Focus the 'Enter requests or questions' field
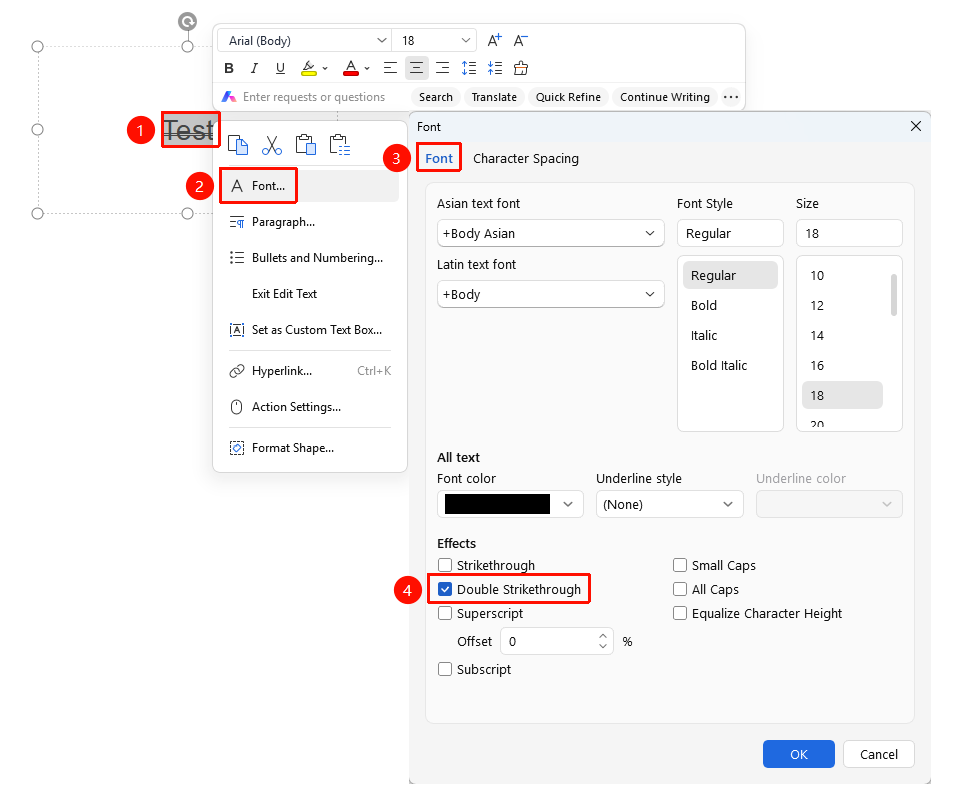Image resolution: width=956 pixels, height=797 pixels. pyautogui.click(x=314, y=97)
